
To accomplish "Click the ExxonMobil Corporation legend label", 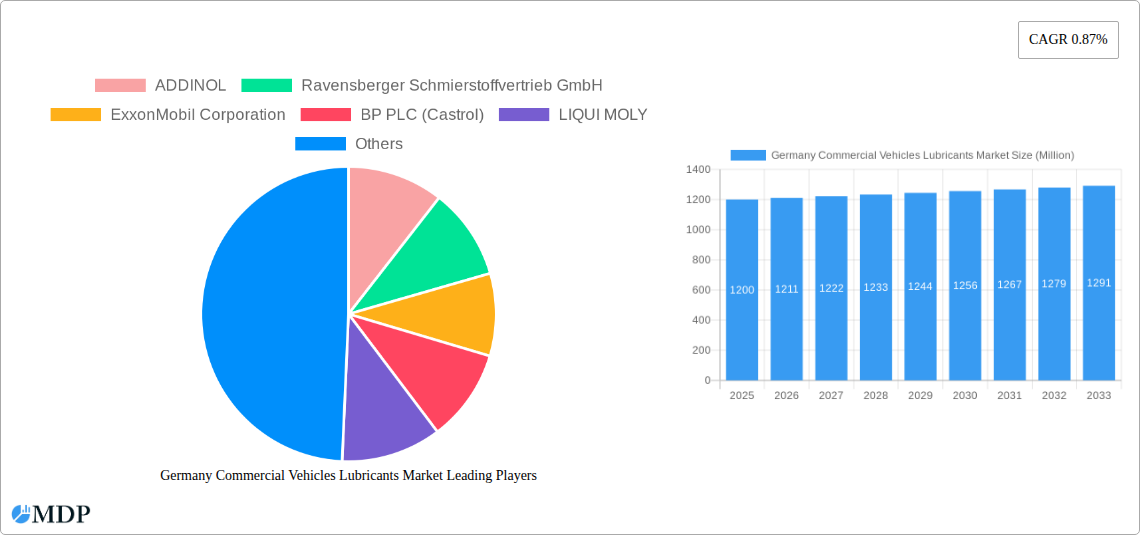I will coord(198,115).
